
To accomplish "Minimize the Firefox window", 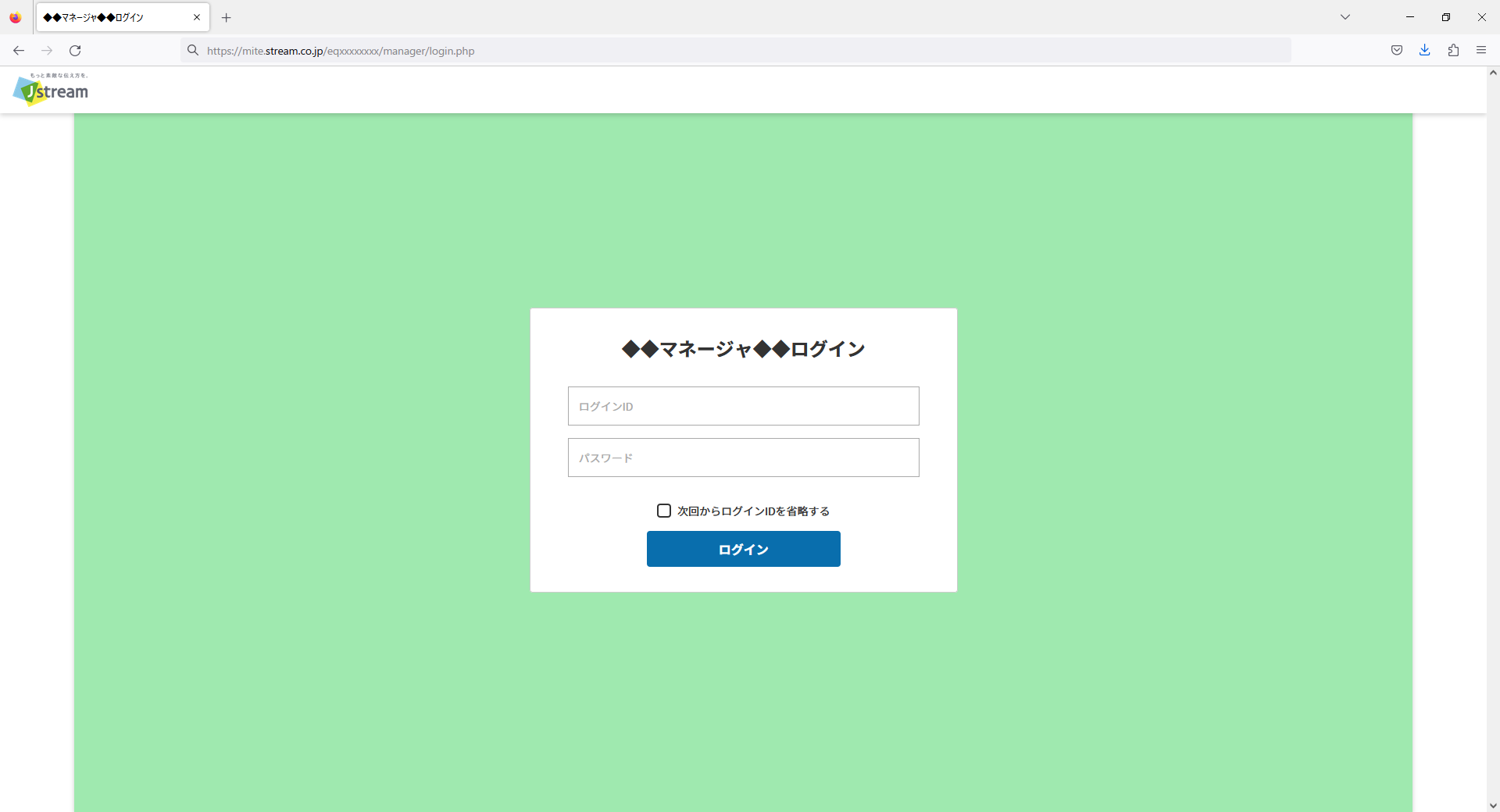I will (1410, 17).
